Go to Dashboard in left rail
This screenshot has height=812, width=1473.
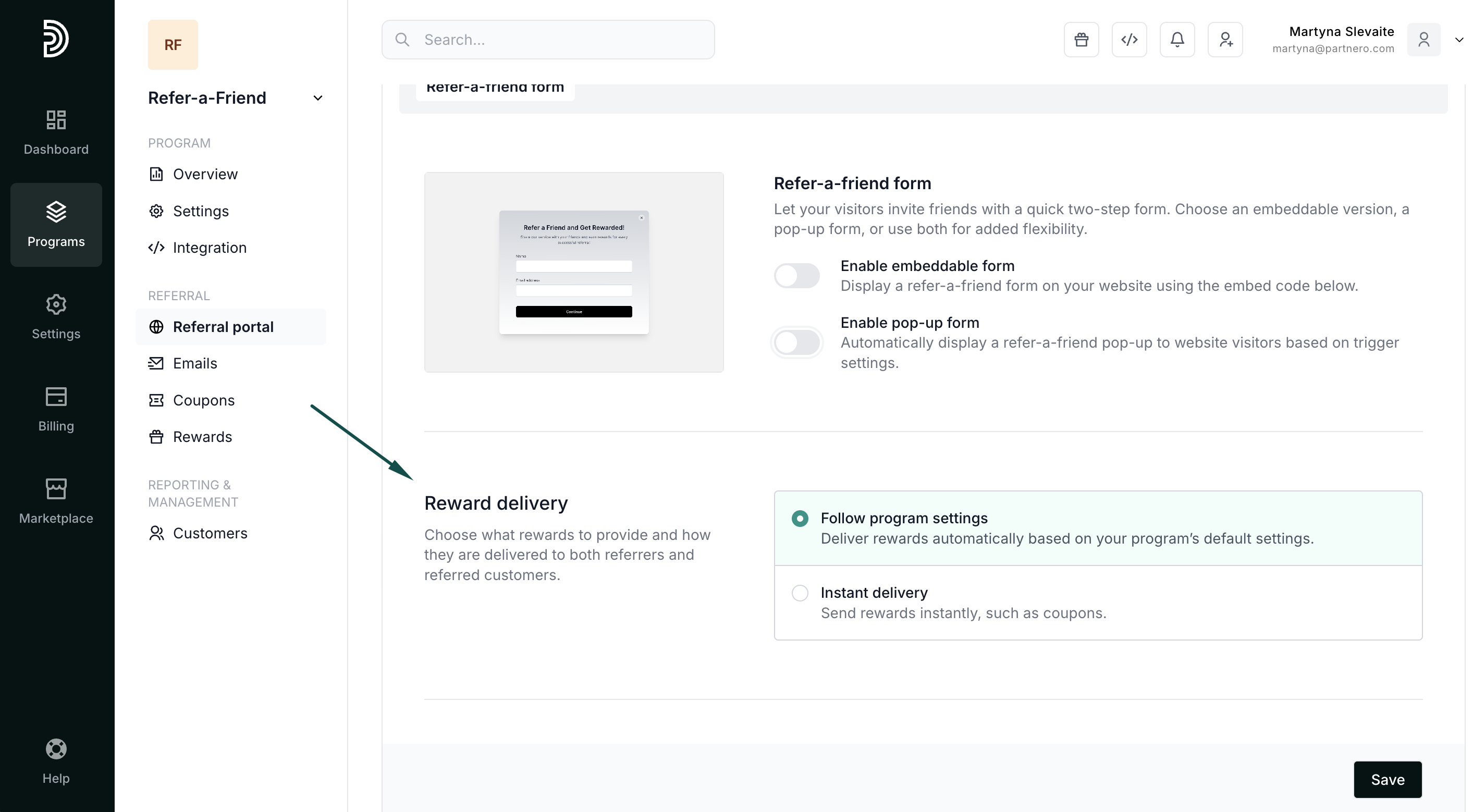[x=56, y=132]
